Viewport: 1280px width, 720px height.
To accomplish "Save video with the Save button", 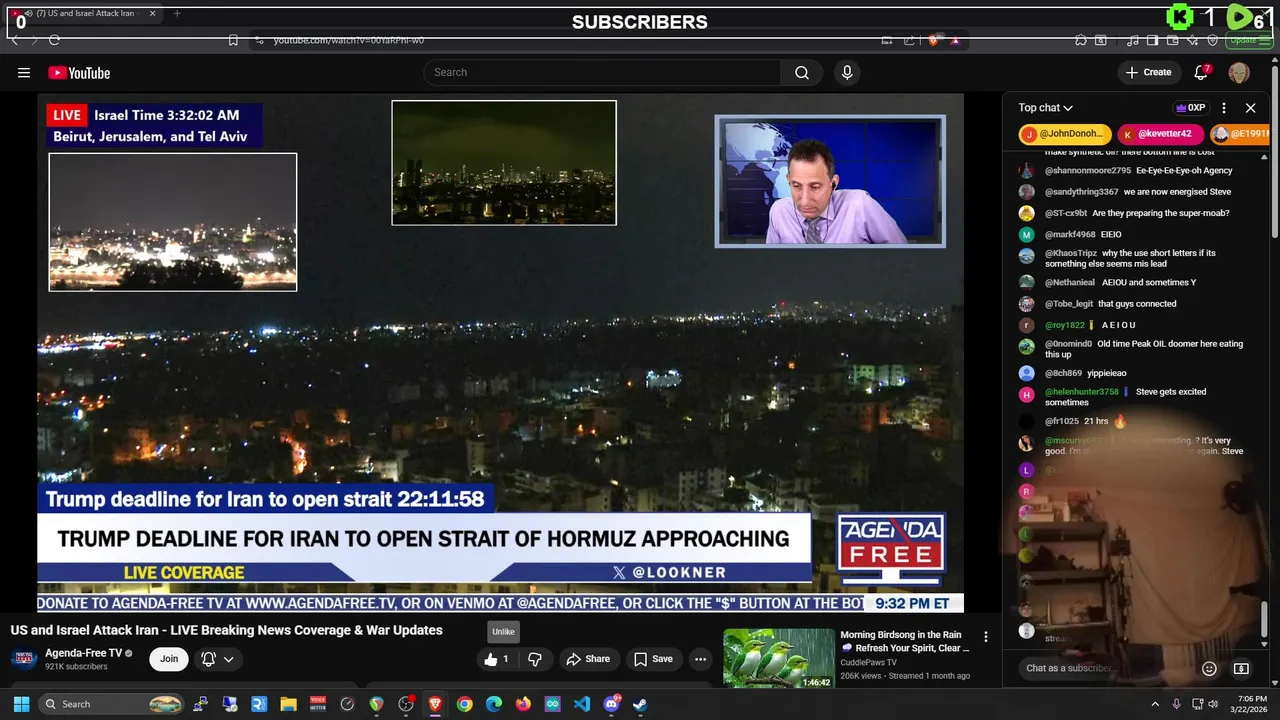I will pyautogui.click(x=653, y=659).
